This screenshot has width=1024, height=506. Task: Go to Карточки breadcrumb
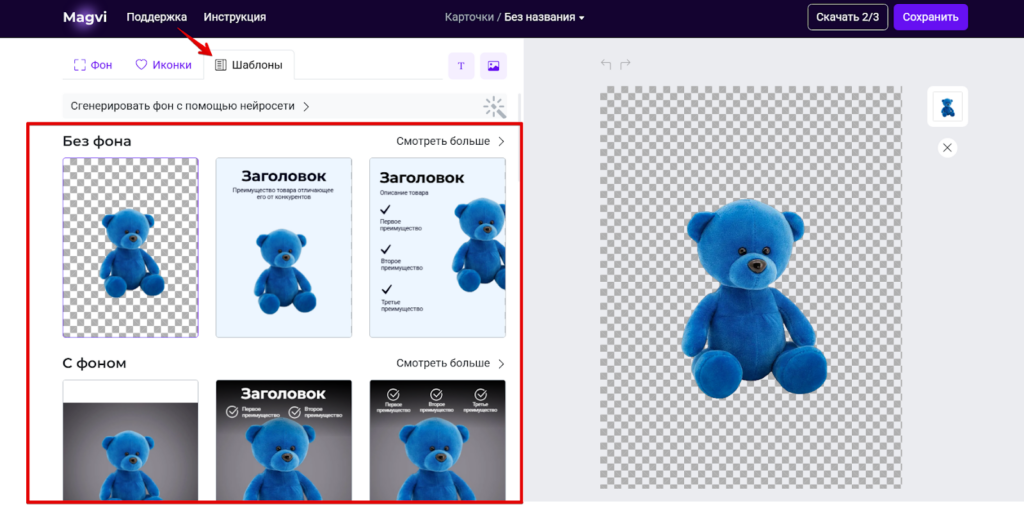[x=470, y=18]
